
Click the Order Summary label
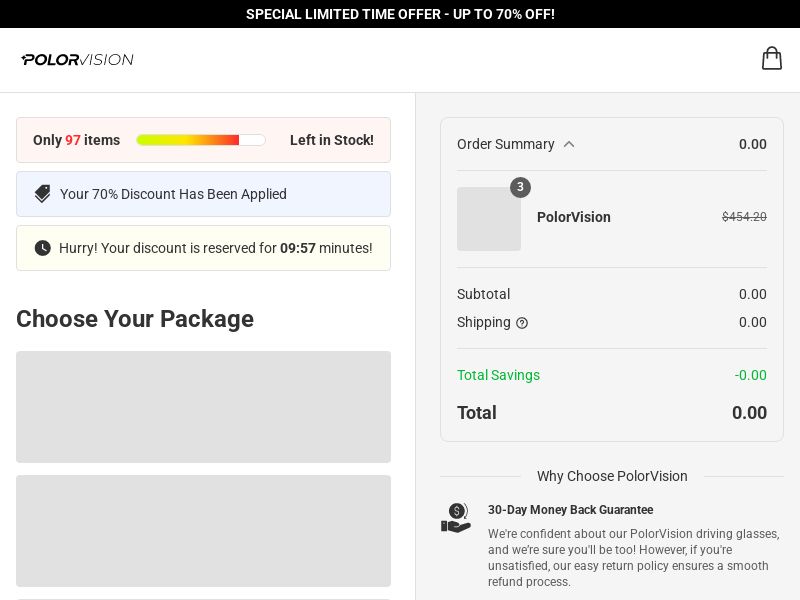(505, 144)
